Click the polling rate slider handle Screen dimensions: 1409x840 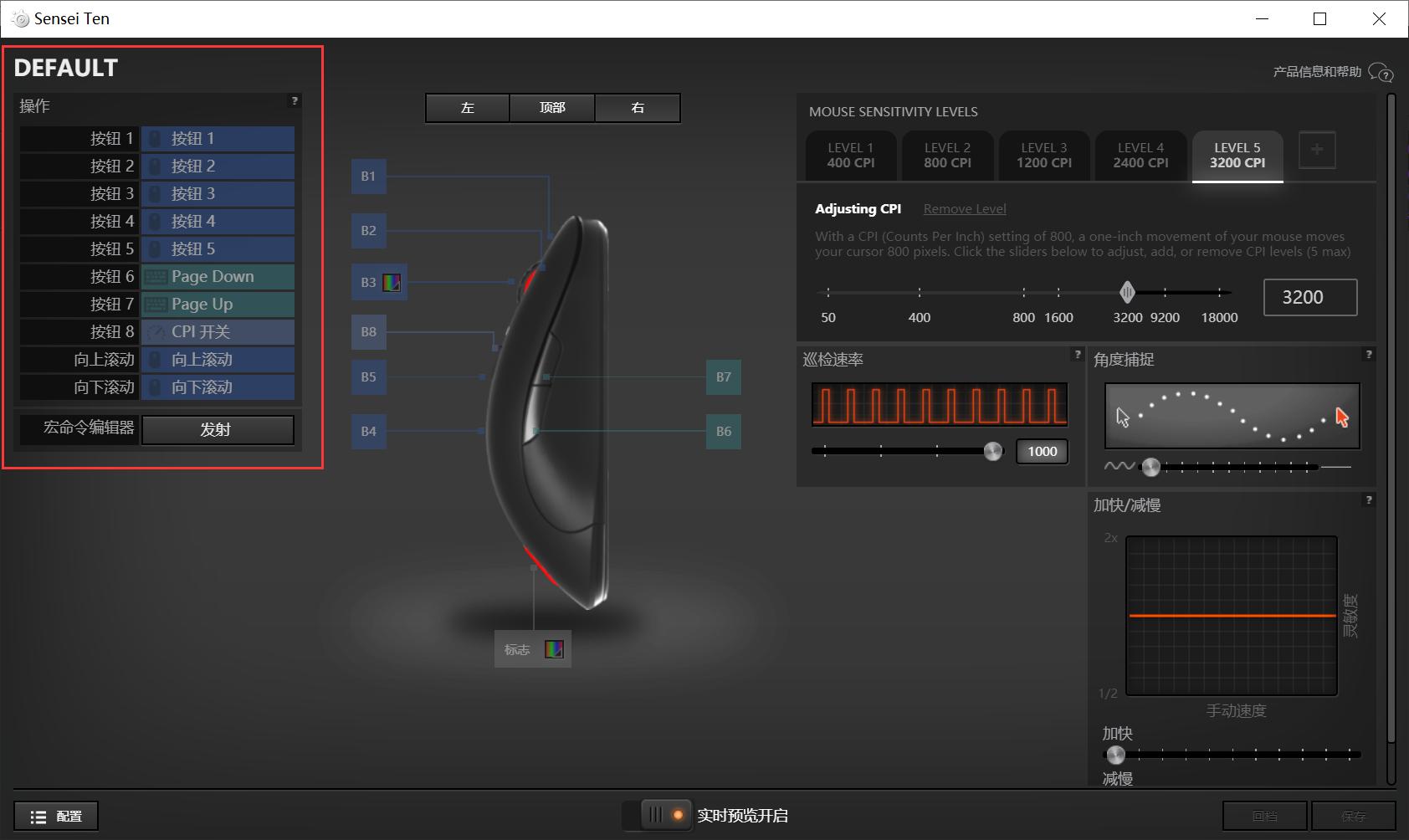point(992,452)
